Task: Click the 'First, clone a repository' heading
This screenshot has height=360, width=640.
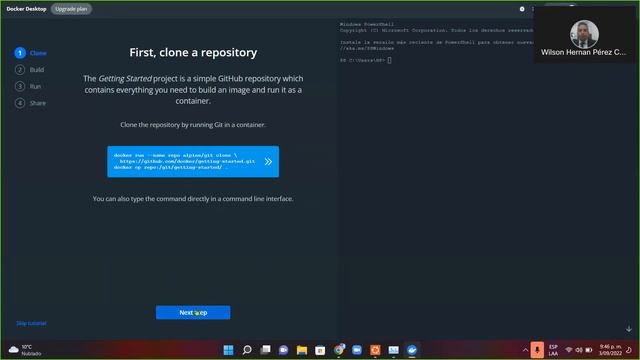Action: [193, 52]
